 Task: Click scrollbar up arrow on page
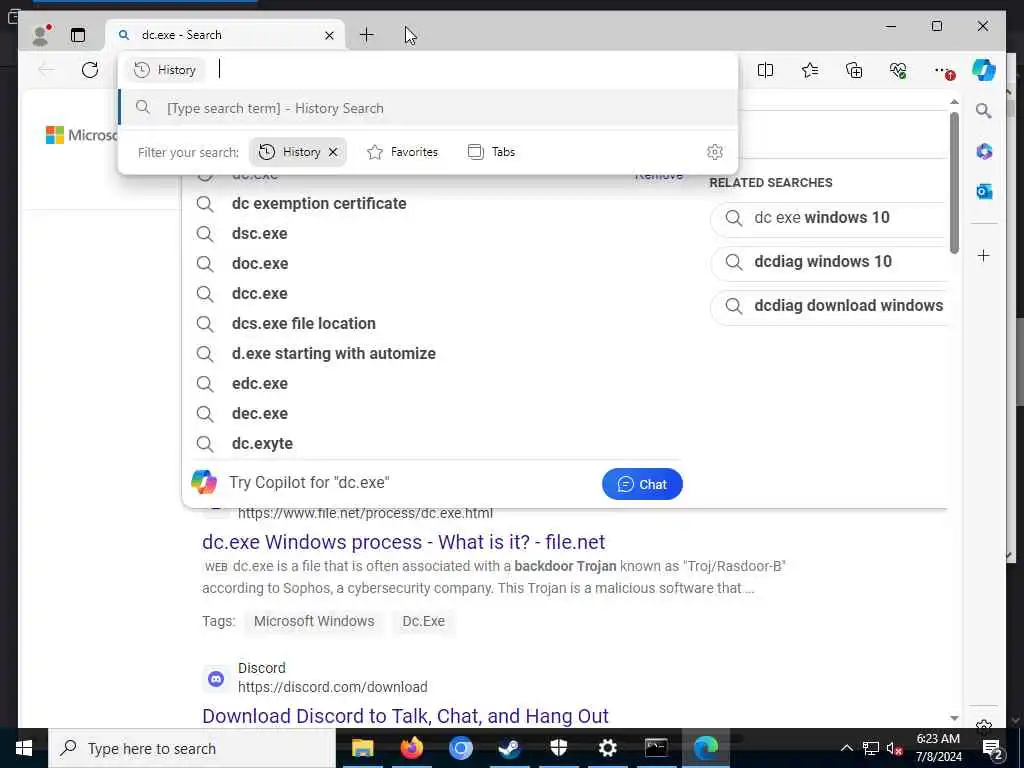(954, 103)
